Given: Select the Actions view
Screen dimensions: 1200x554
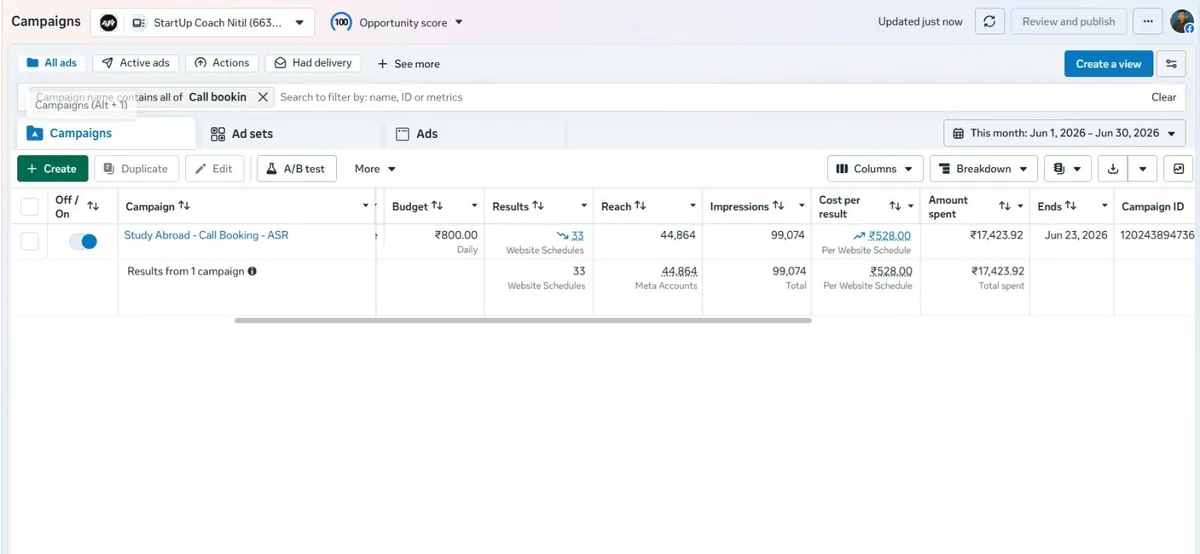Looking at the screenshot, I should (x=222, y=63).
